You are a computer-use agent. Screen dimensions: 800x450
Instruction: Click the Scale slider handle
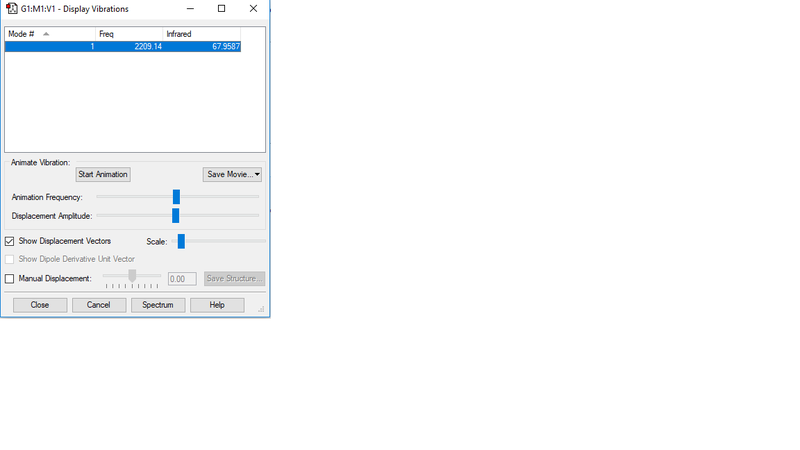pos(181,241)
